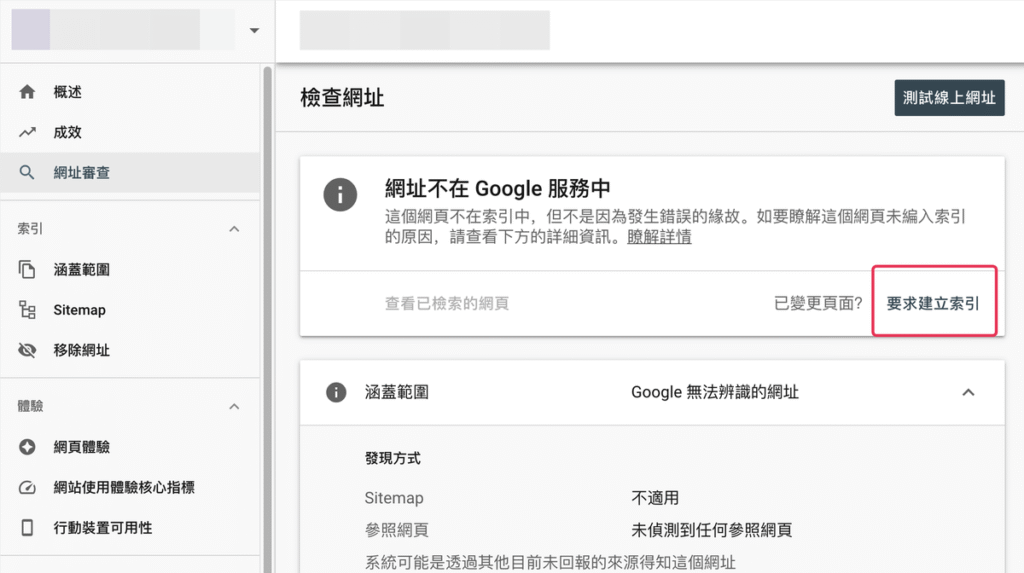Screen dimensions: 1024x573
Task: Follow the 瞭解詳情 link
Action: point(659,237)
